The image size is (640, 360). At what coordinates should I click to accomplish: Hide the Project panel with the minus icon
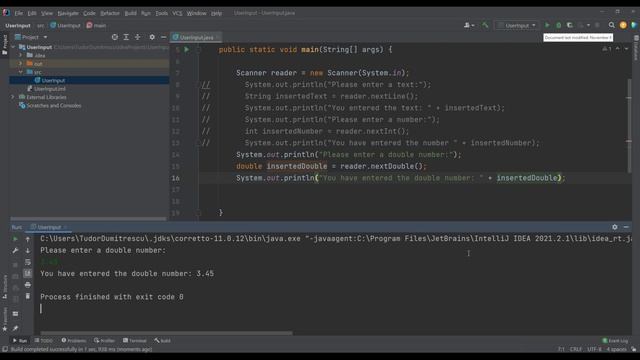click(163, 37)
